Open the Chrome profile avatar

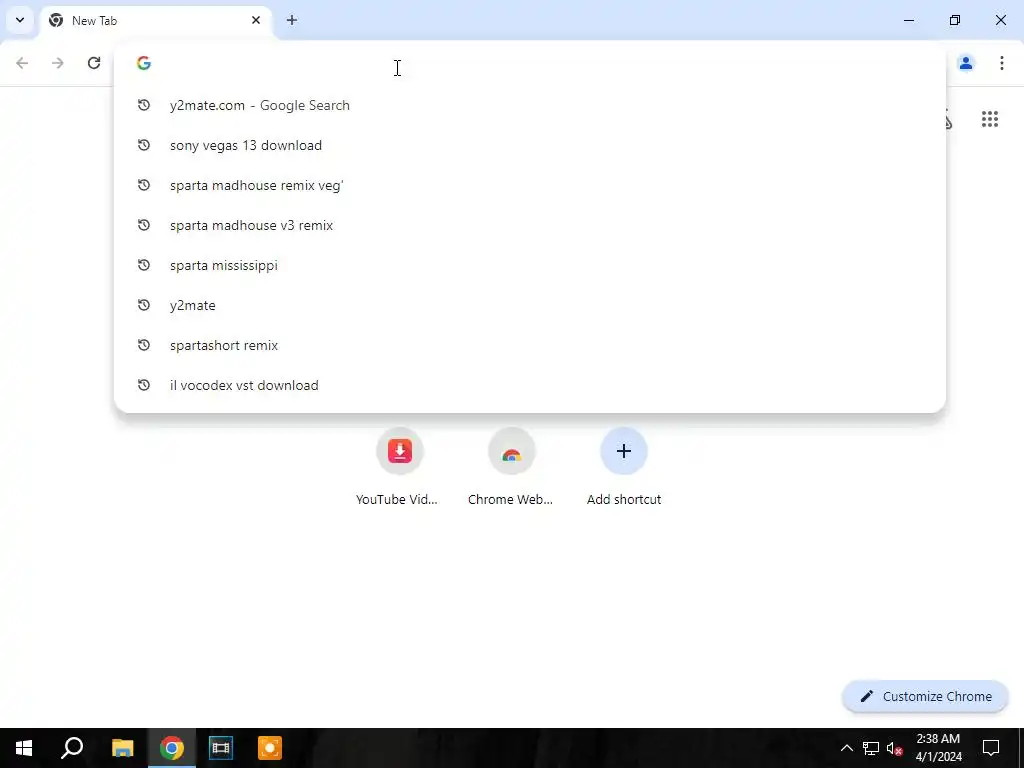966,63
